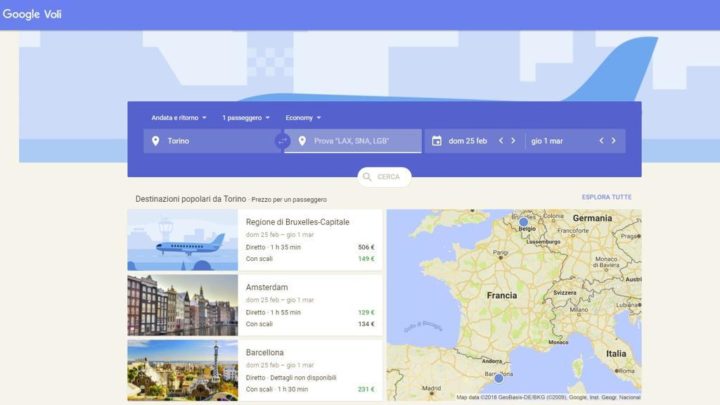Go to previous return date

click(x=601, y=141)
